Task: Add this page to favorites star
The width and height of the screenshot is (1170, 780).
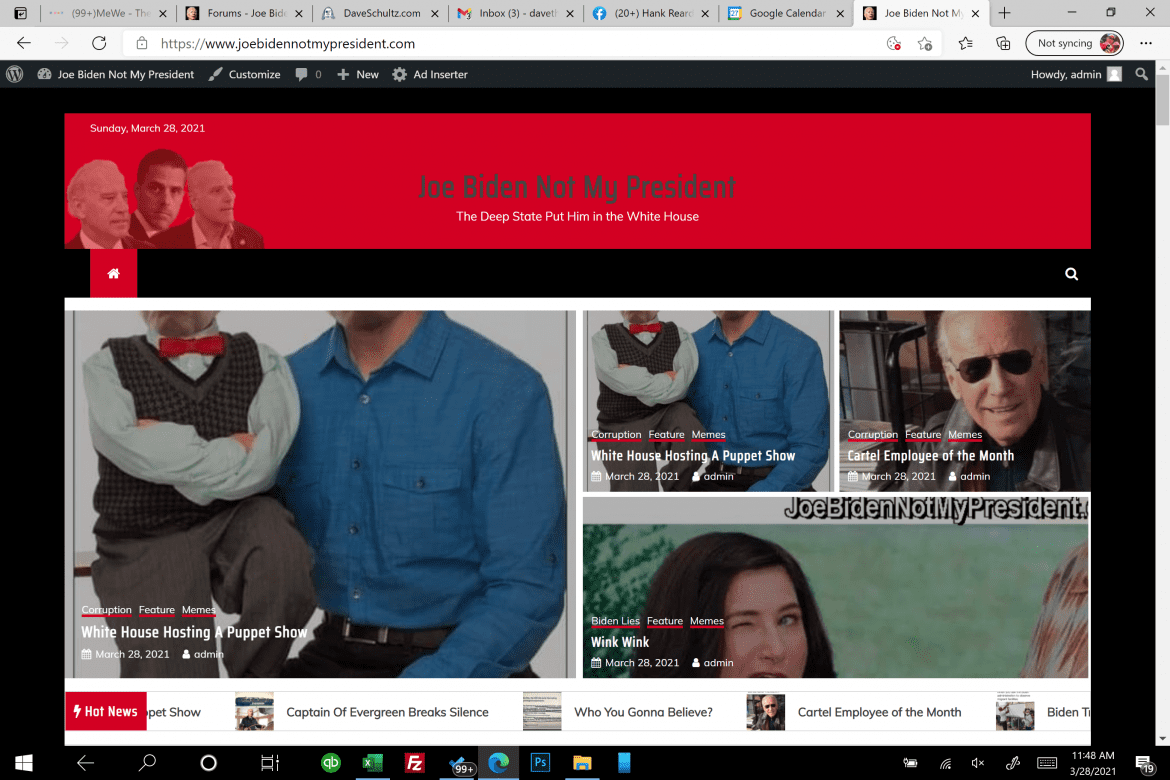Action: tap(925, 43)
